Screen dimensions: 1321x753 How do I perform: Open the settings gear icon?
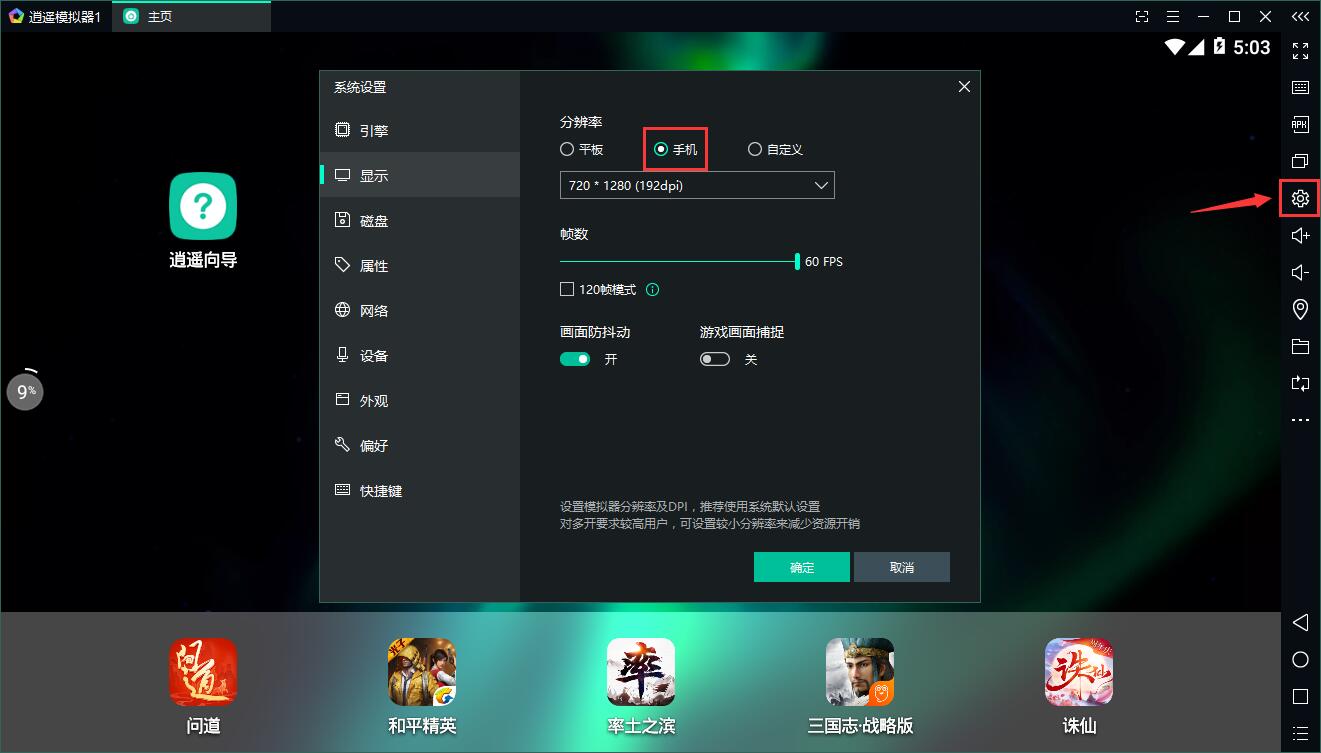tap(1300, 198)
